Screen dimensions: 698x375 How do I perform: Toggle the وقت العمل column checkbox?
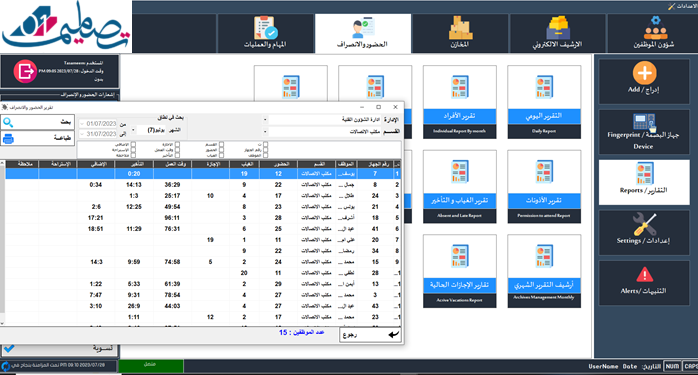(x=177, y=150)
